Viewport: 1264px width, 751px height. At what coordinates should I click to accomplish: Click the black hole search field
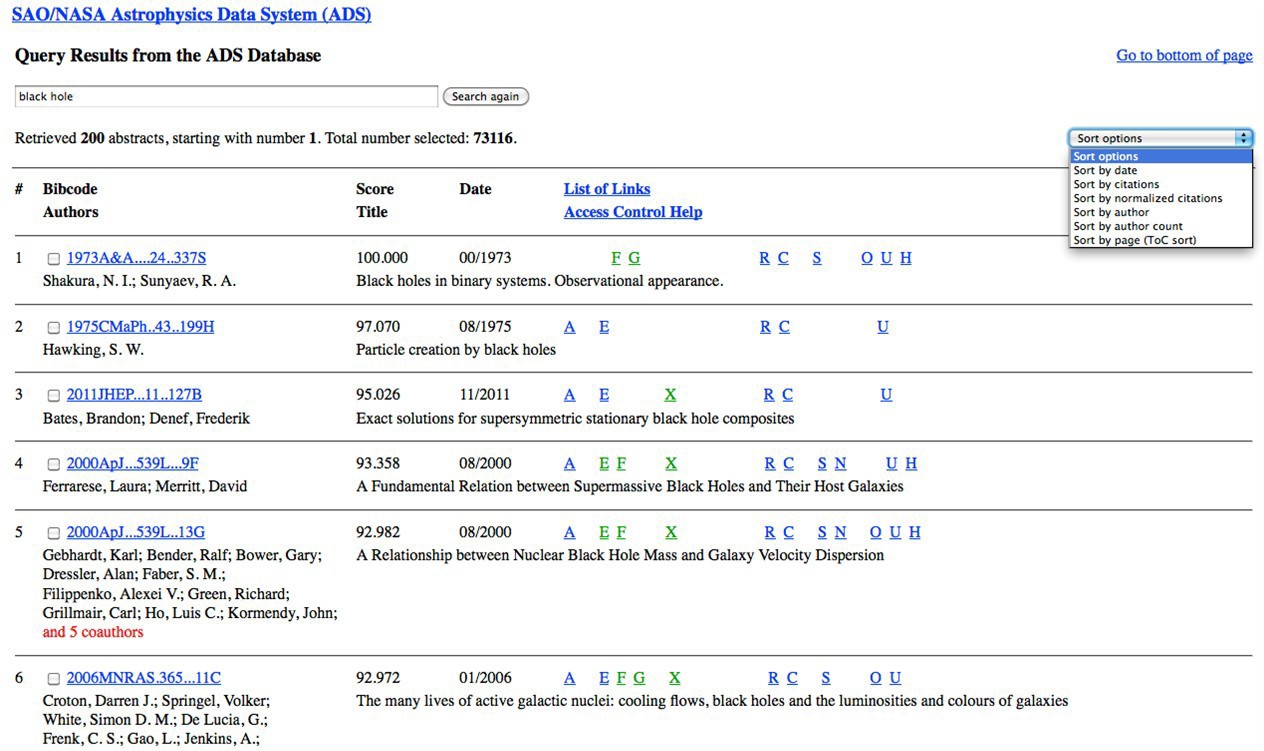(x=226, y=97)
